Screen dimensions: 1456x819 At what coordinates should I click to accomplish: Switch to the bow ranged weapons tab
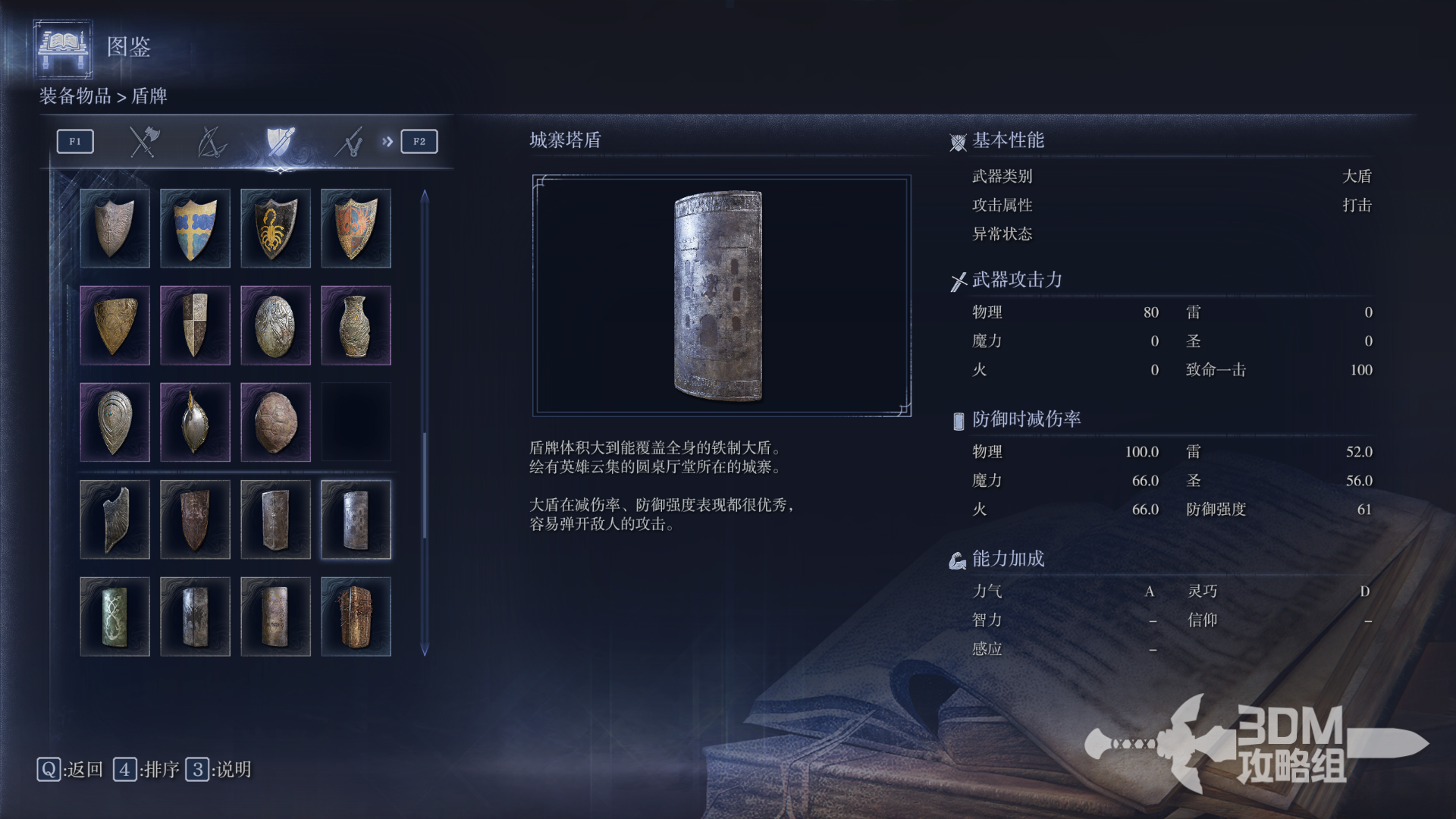pos(212,142)
